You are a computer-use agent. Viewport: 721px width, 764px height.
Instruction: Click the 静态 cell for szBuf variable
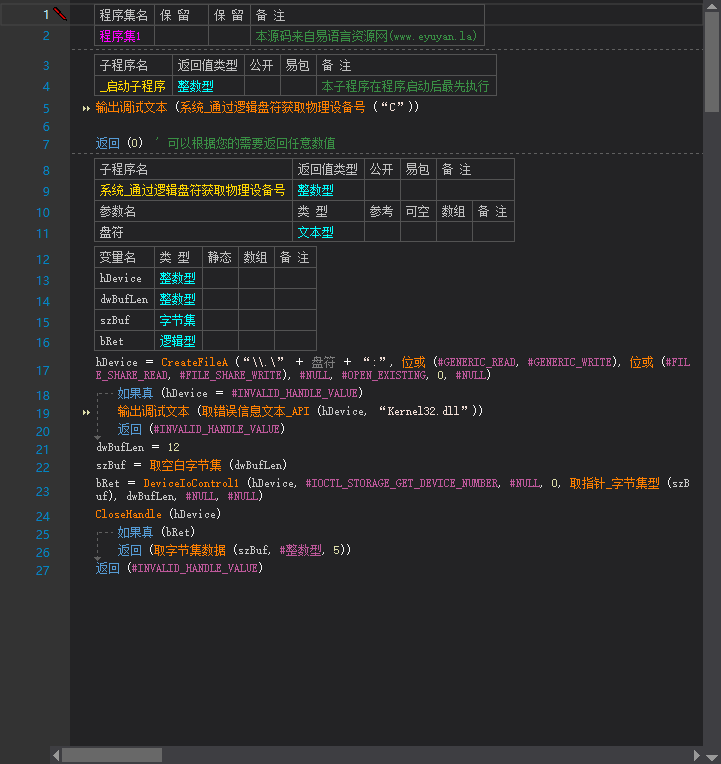[220, 320]
